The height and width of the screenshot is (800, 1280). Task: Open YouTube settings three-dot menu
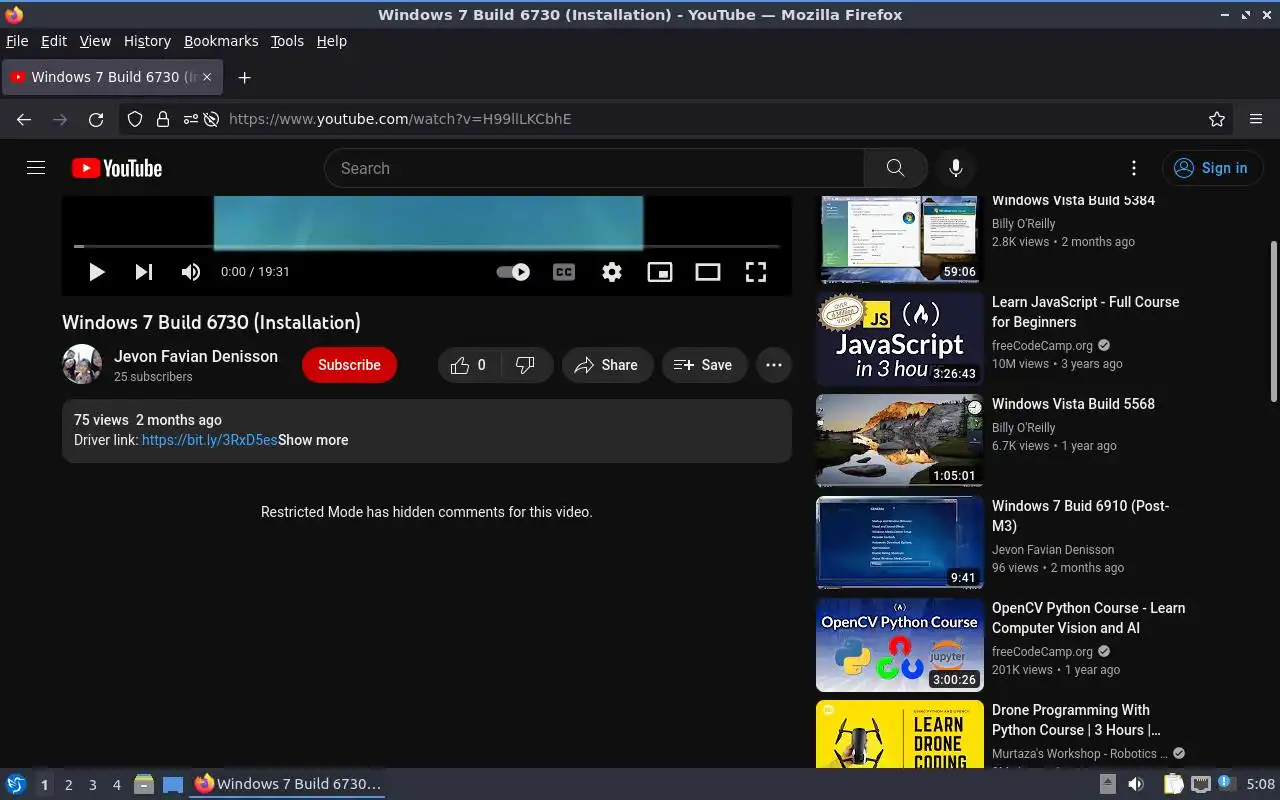coord(1134,168)
